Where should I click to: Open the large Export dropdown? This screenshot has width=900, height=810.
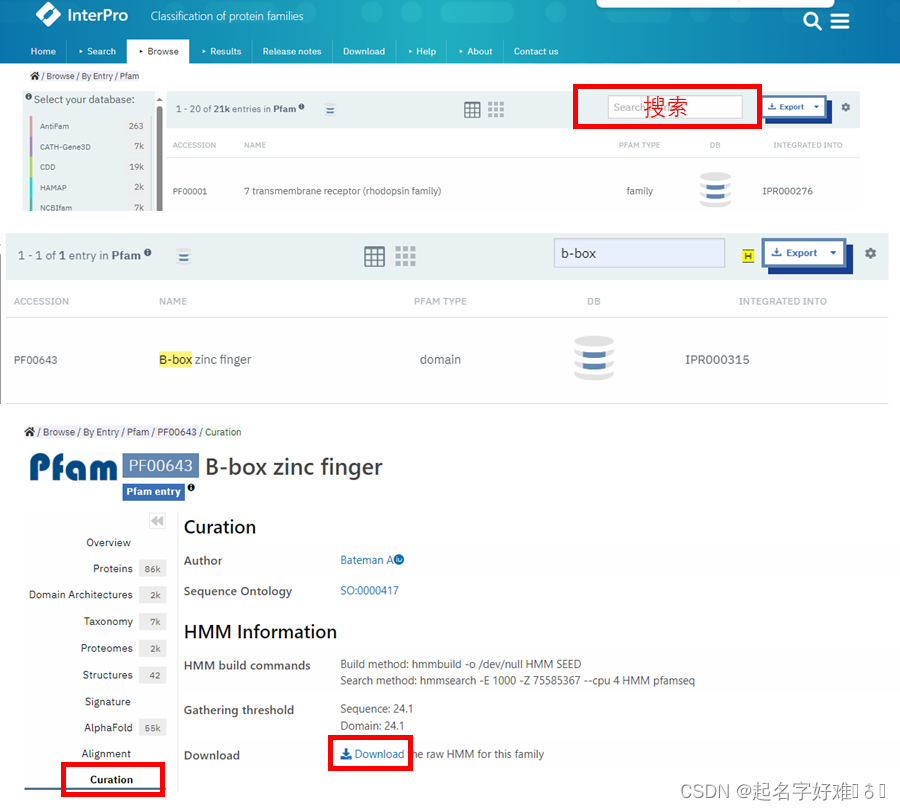coord(804,253)
